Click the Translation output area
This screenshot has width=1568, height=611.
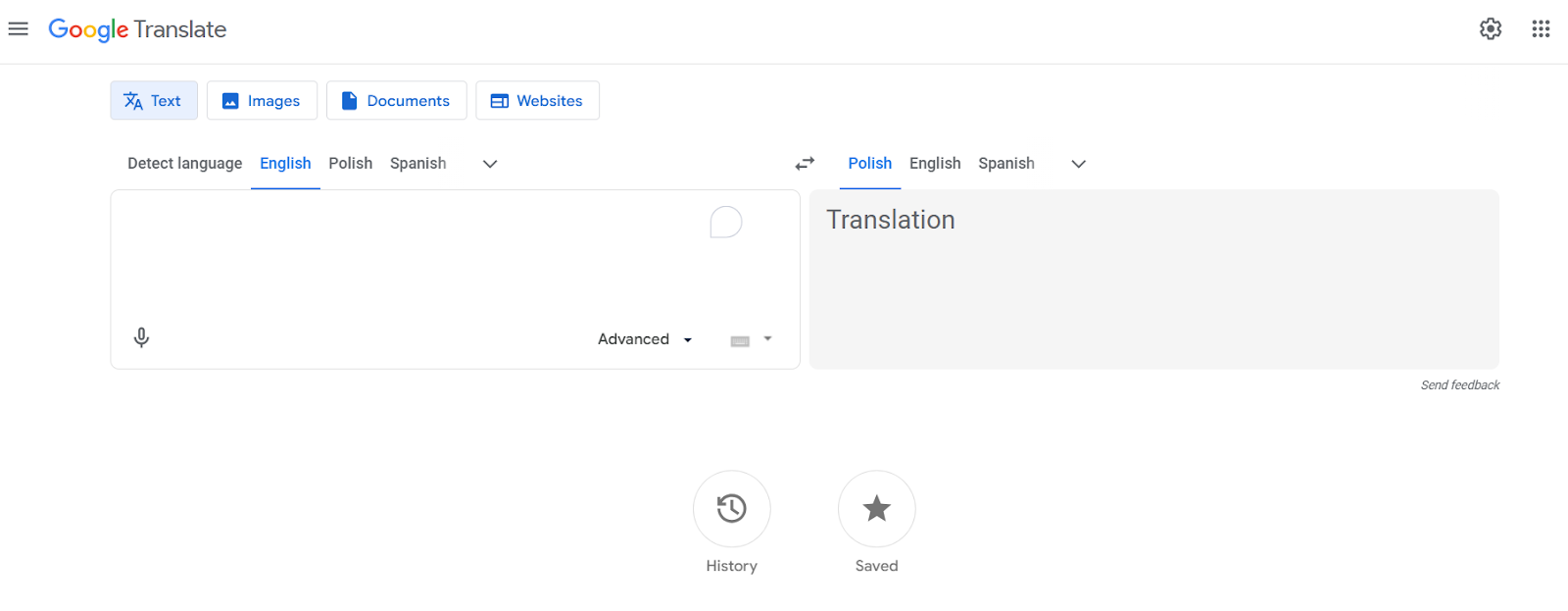pyautogui.click(x=1154, y=280)
